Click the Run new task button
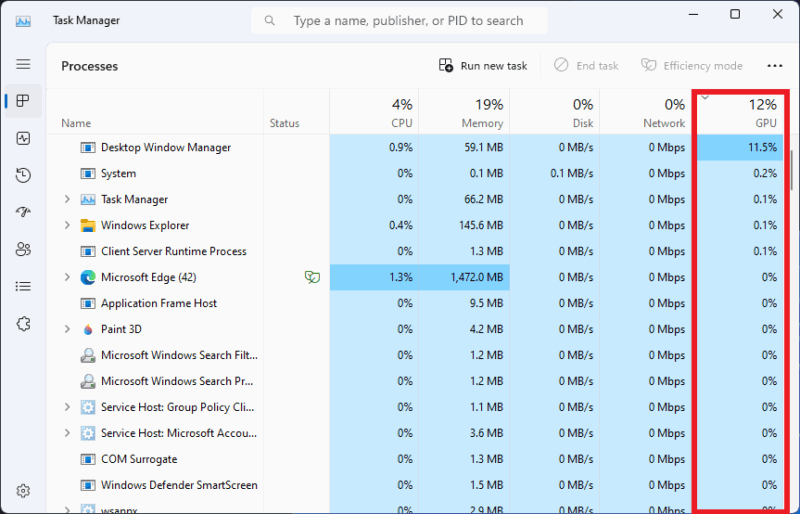 point(483,66)
